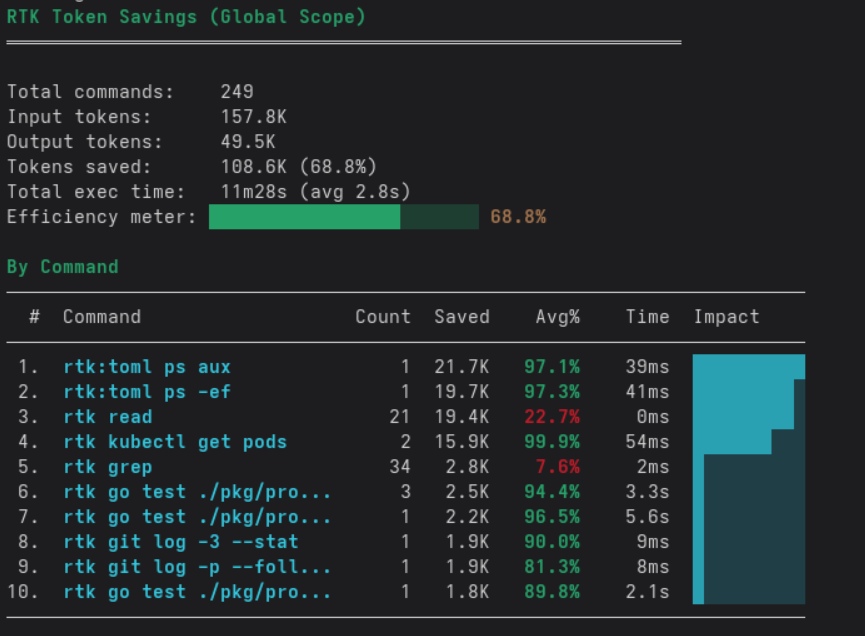Screen dimensions: 865x636
Task: Select the 'rtk:toml ps aux' command
Action: coord(147,367)
